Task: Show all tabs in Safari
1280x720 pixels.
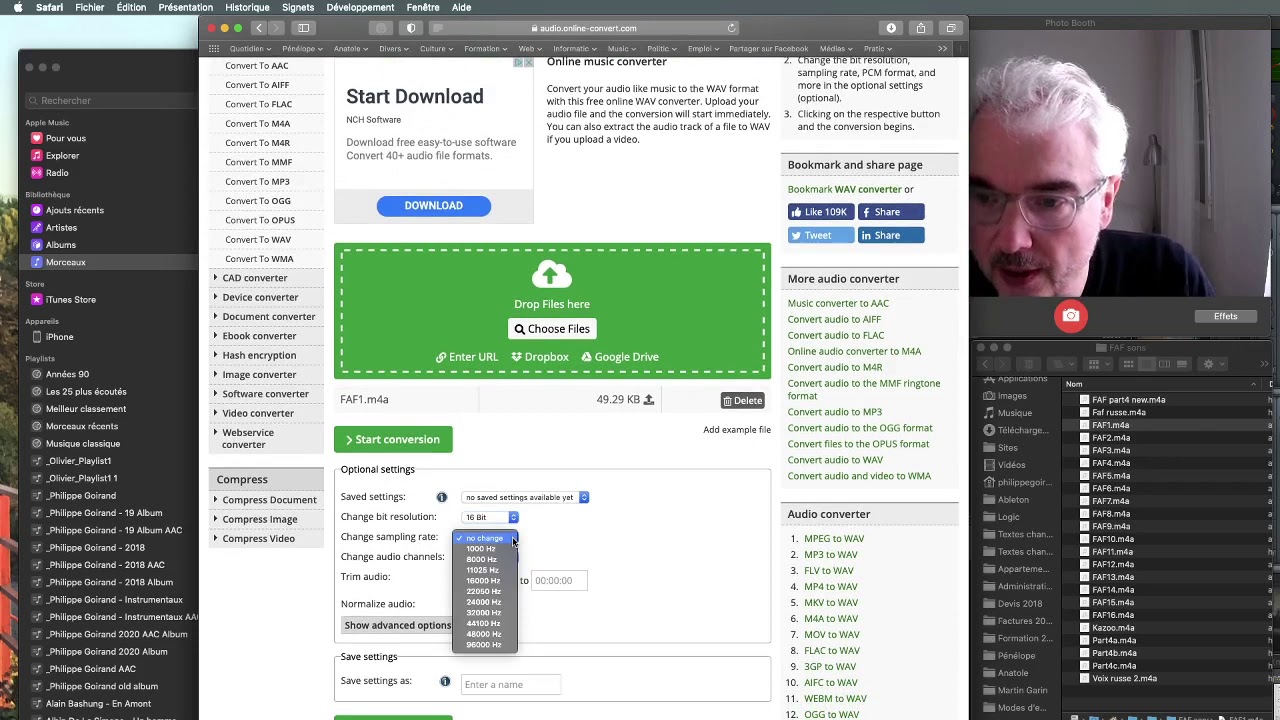Action: pos(951,28)
